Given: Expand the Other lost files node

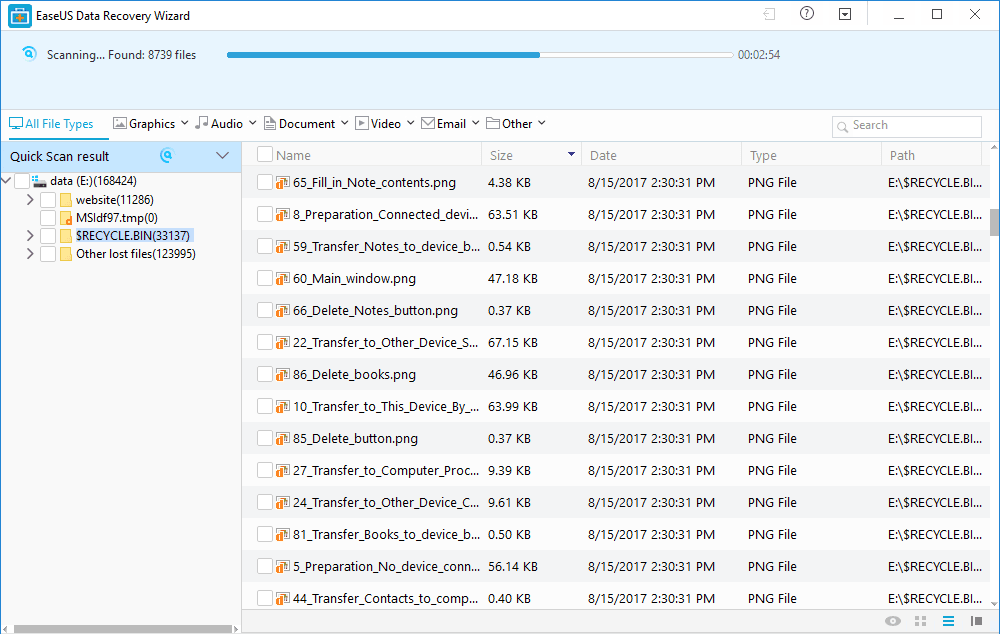Looking at the screenshot, I should (x=30, y=254).
